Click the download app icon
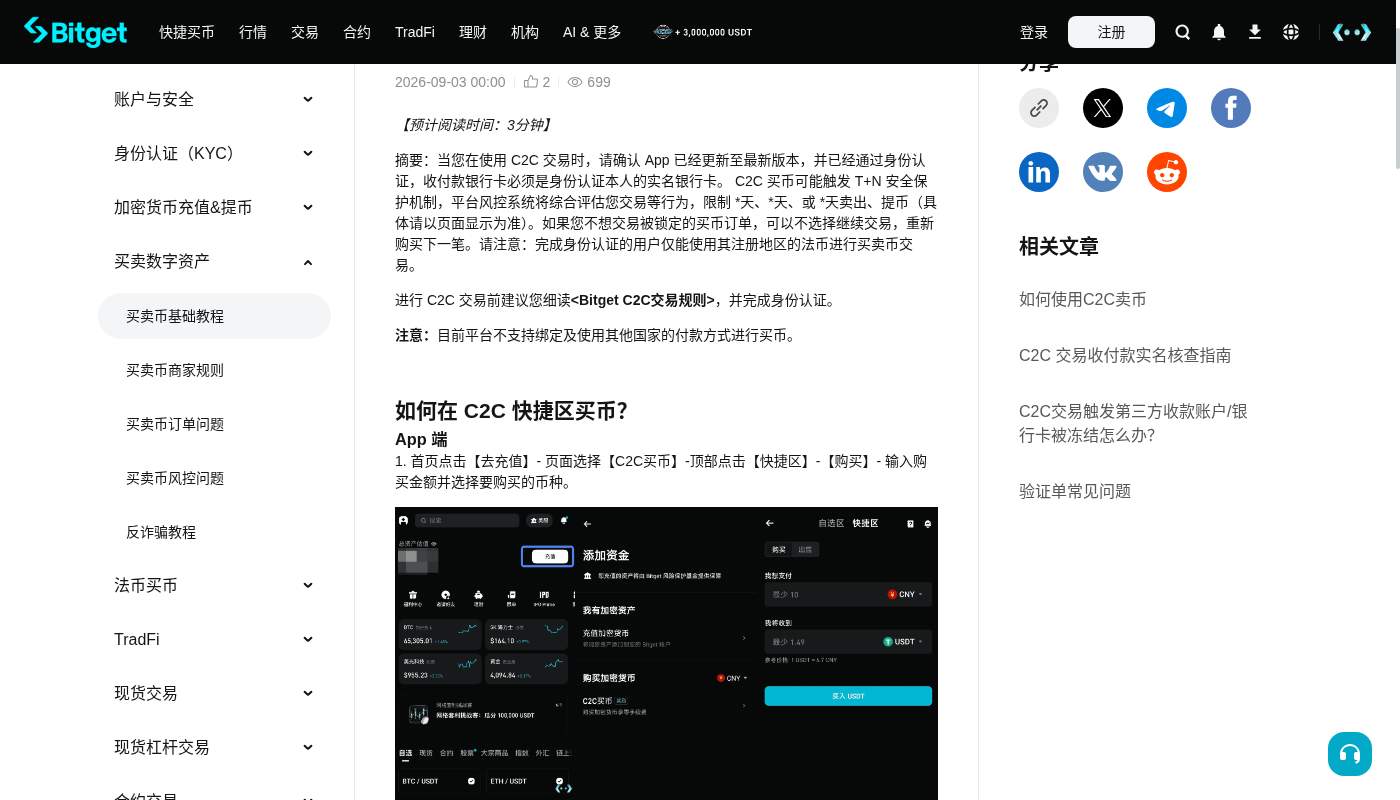The width and height of the screenshot is (1400, 800). point(1255,32)
